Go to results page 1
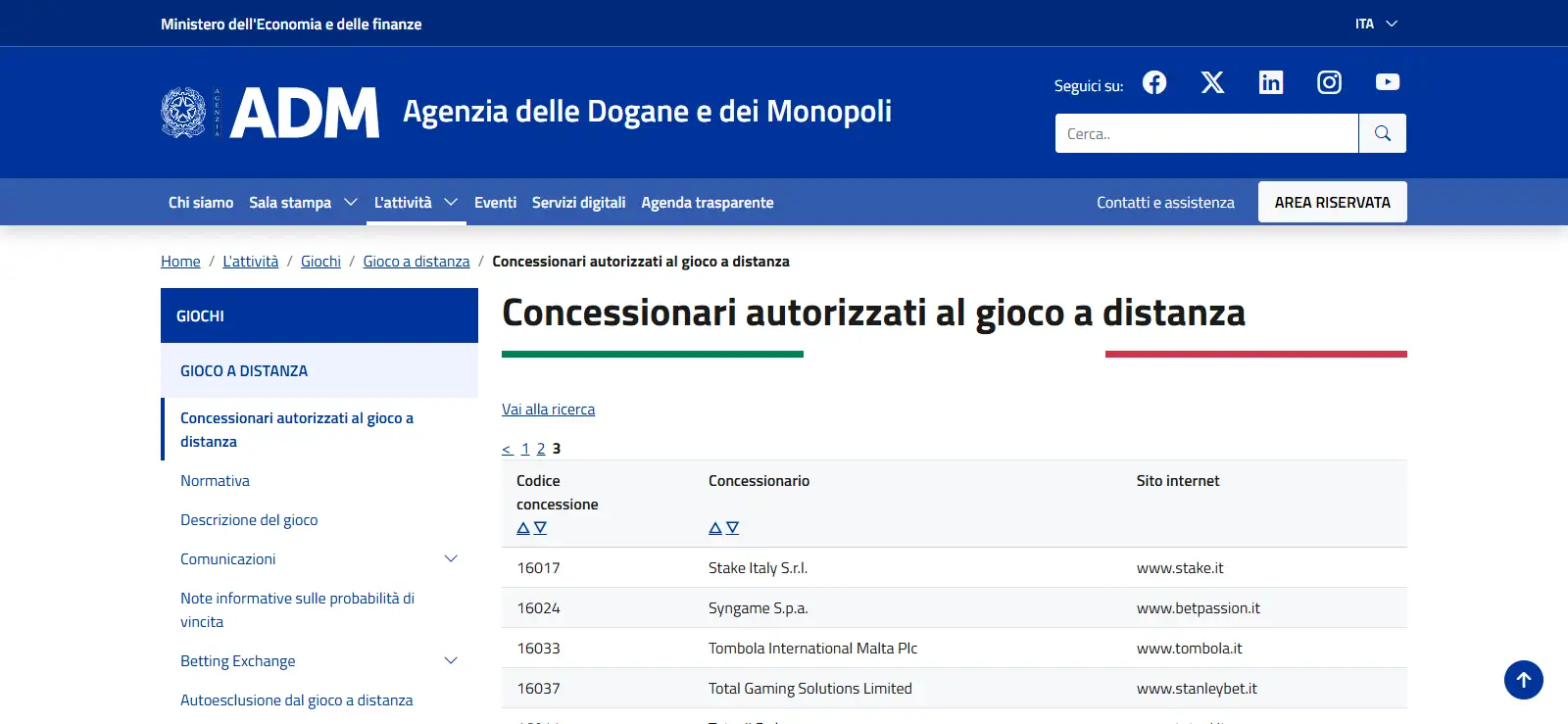 (525, 449)
